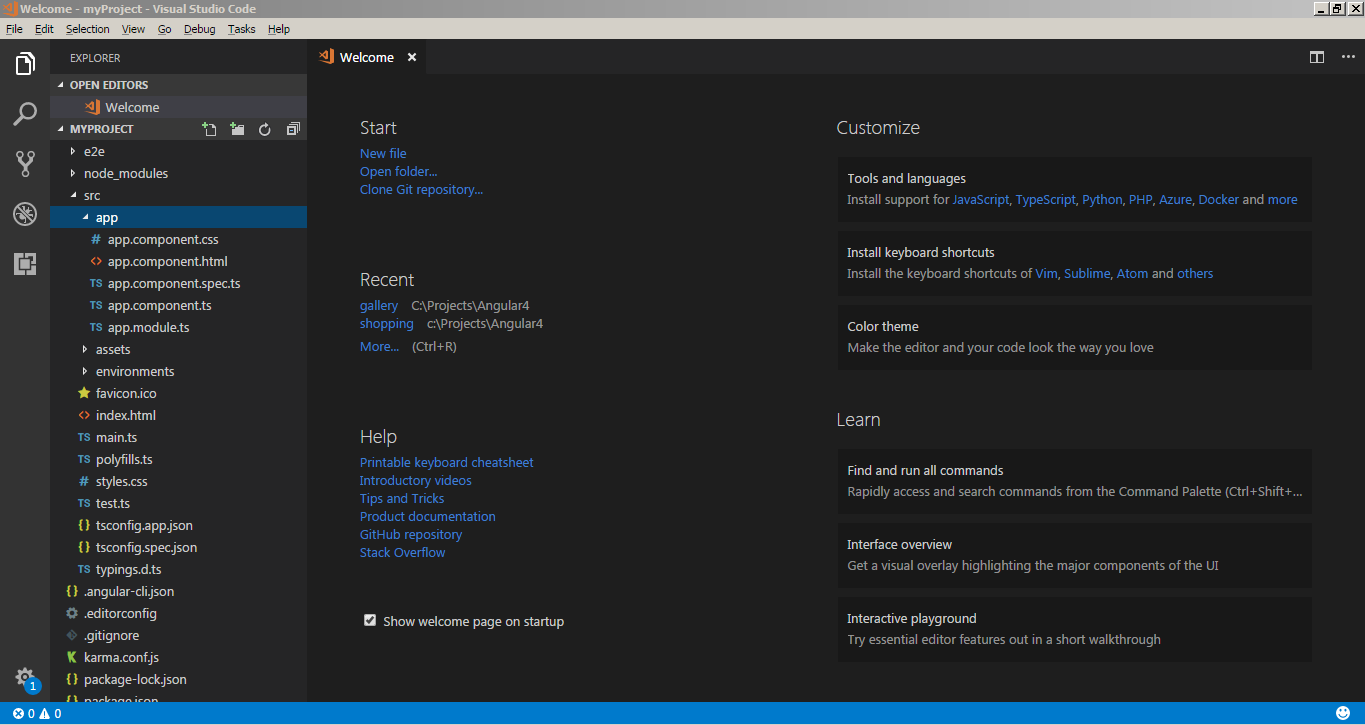
Task: Uncheck Show welcome page on startup
Action: tap(370, 621)
